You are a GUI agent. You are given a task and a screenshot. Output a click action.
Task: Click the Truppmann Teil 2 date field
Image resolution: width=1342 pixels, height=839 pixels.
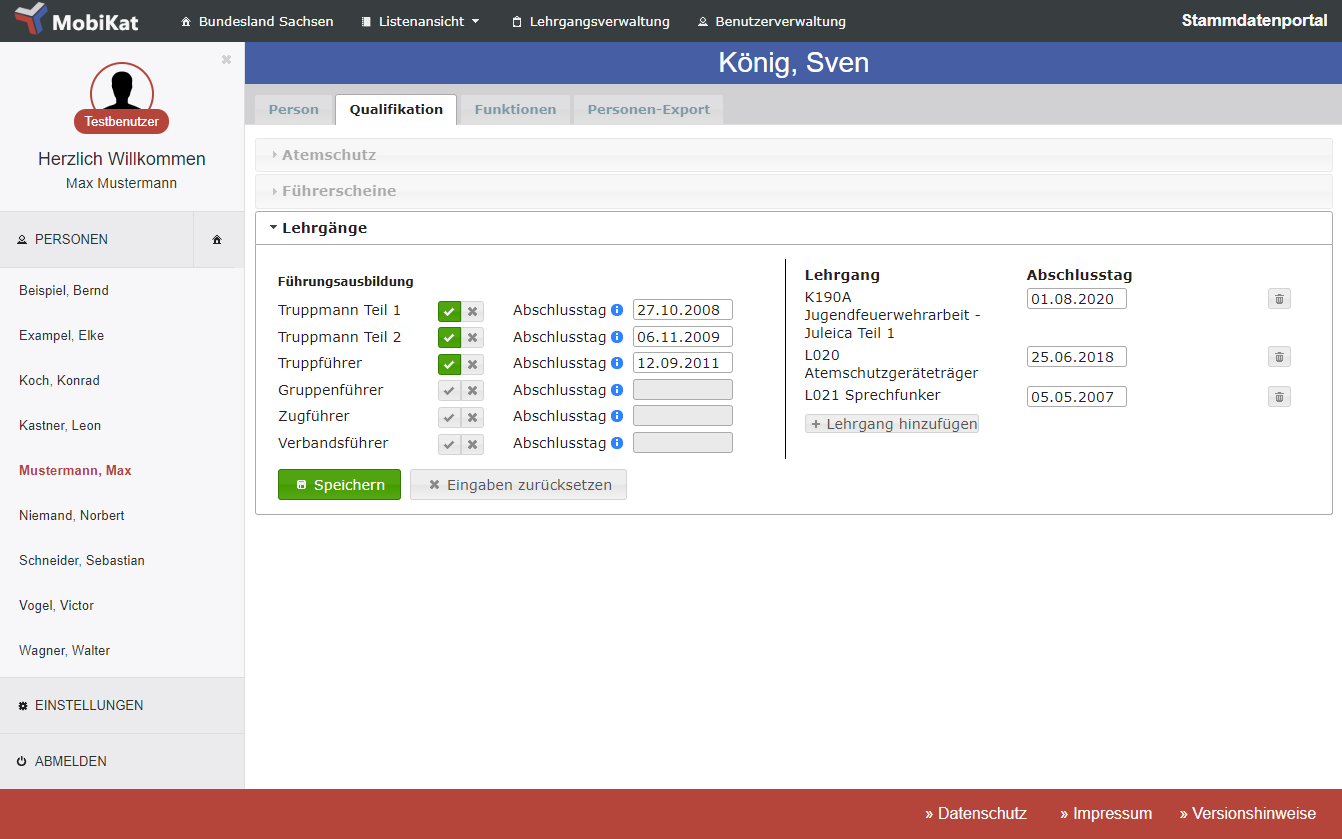tap(682, 337)
